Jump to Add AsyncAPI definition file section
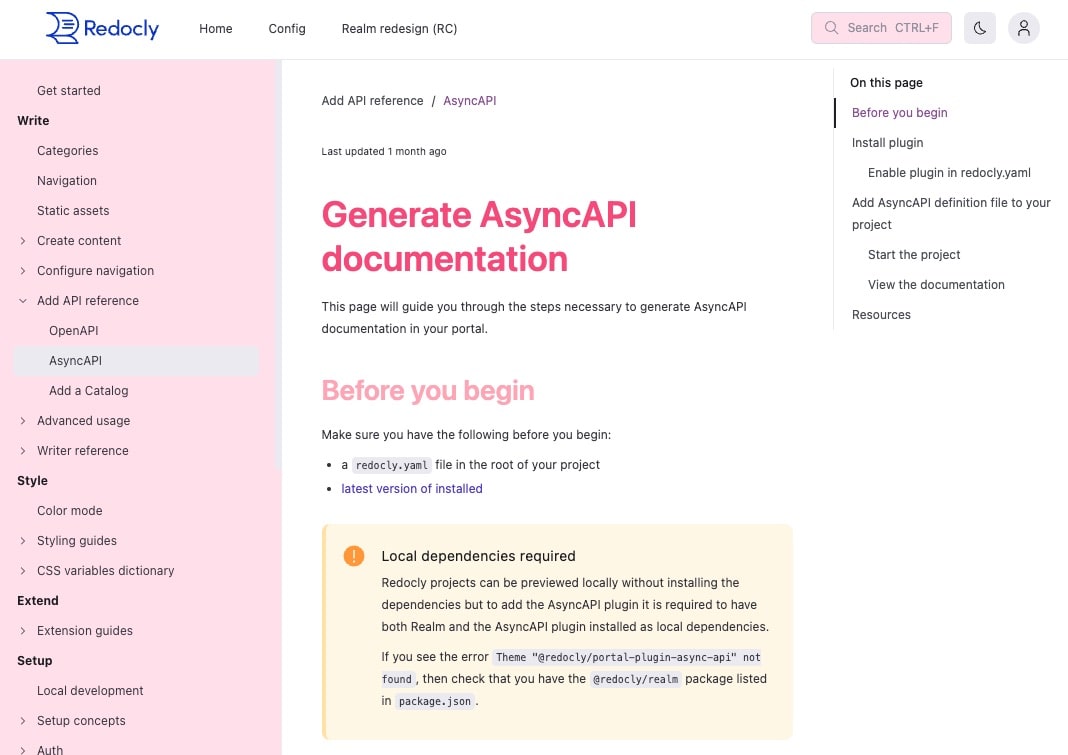1068x755 pixels. click(x=951, y=213)
